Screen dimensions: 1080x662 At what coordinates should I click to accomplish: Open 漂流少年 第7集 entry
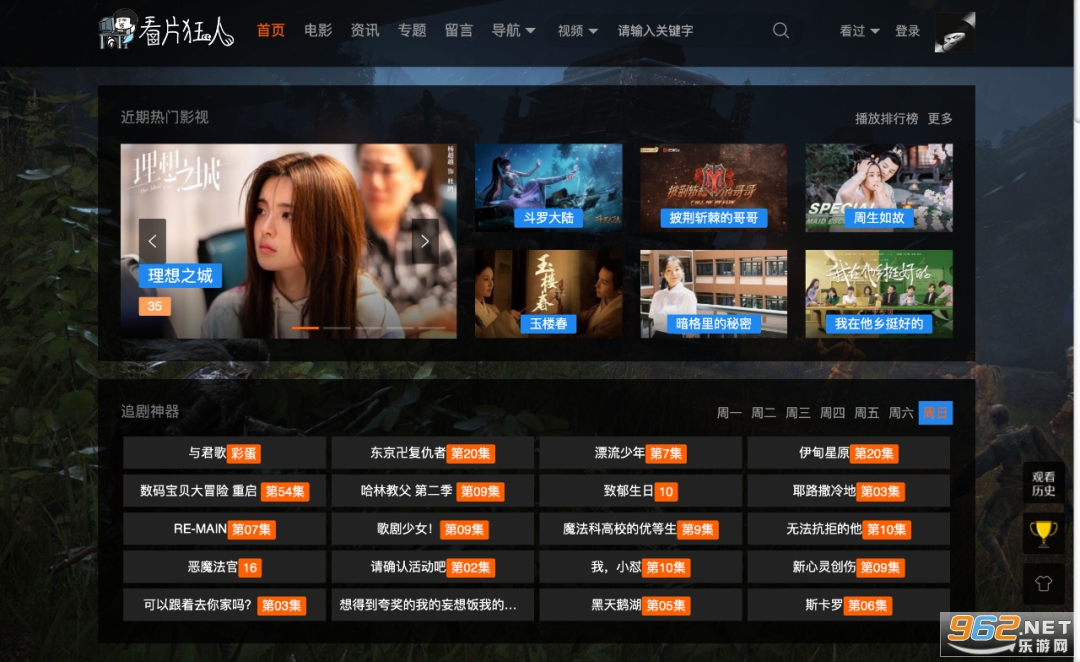[x=641, y=453]
